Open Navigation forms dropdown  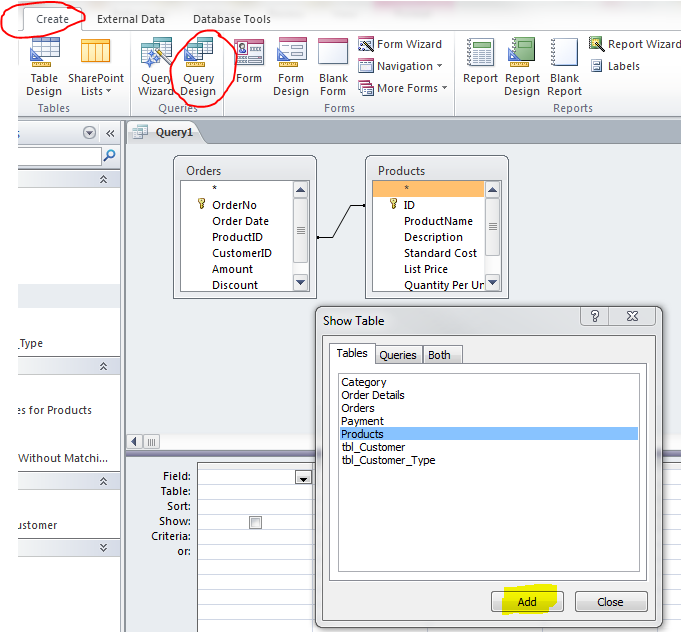tap(400, 66)
